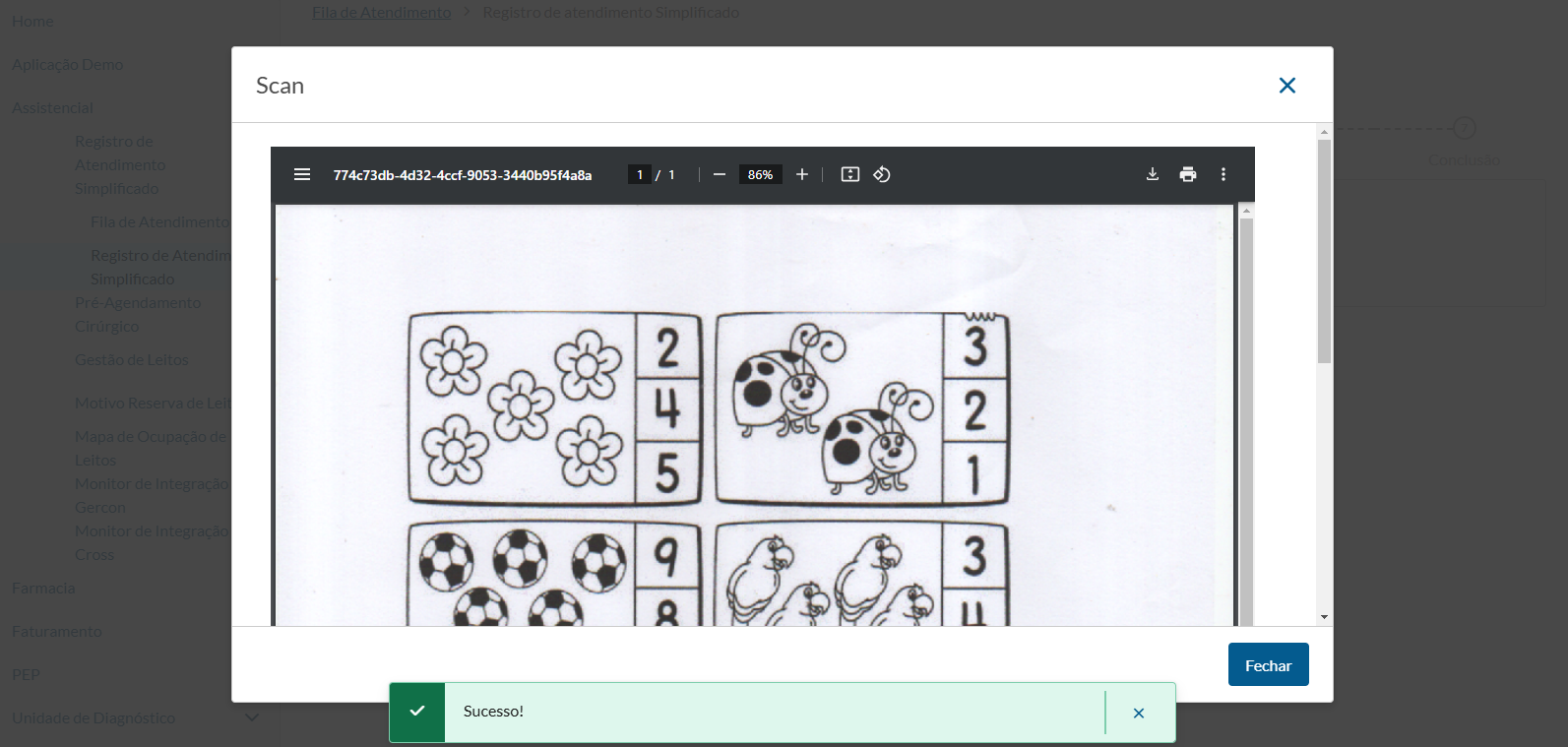Select Assistencial in the sidebar
The height and width of the screenshot is (747, 1568).
pyautogui.click(x=53, y=107)
